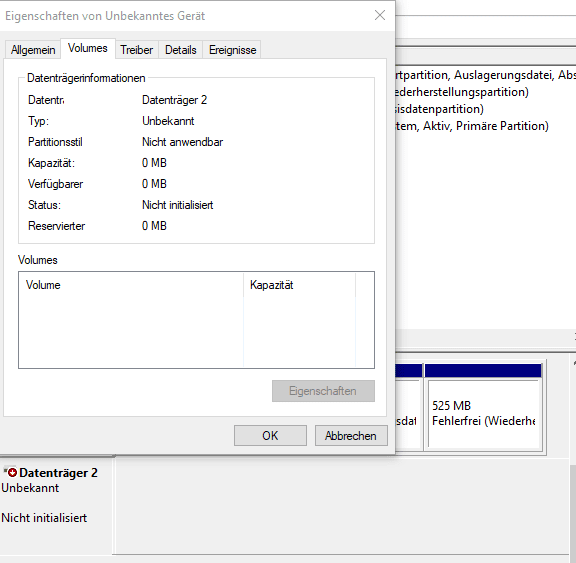Click the 'Nicht anwendbar' partition style value
Screen dimensions: 576x563
(x=183, y=142)
